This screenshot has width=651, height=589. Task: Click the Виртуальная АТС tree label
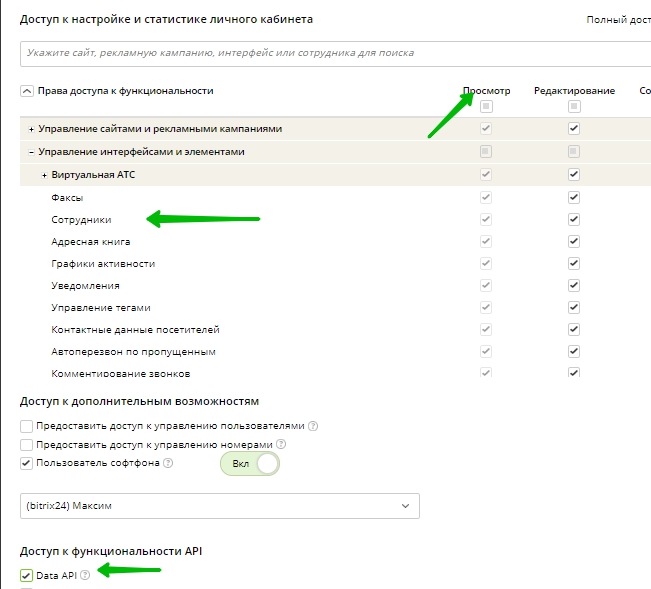click(x=93, y=175)
